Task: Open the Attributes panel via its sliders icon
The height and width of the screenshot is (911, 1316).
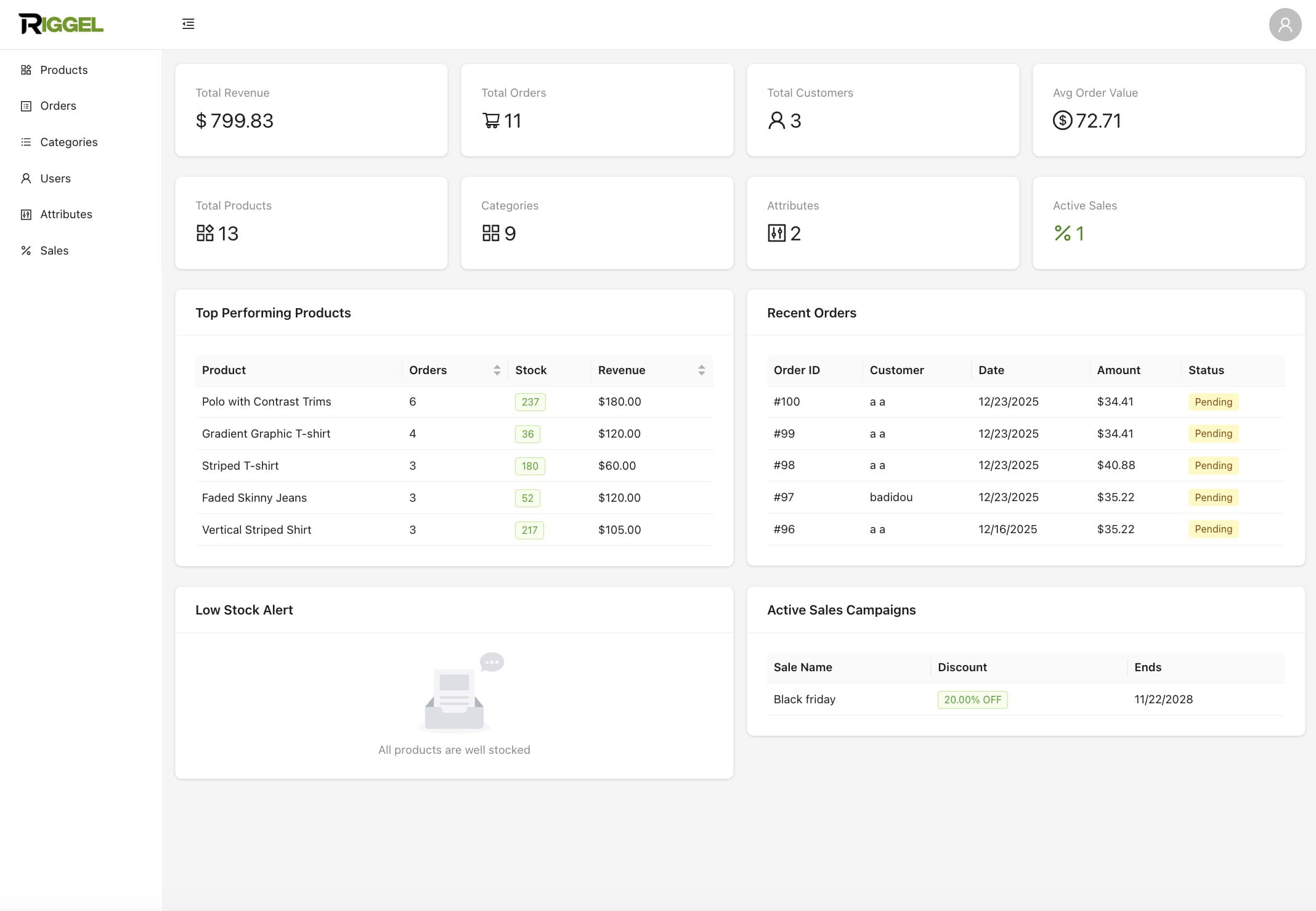Action: (x=25, y=214)
